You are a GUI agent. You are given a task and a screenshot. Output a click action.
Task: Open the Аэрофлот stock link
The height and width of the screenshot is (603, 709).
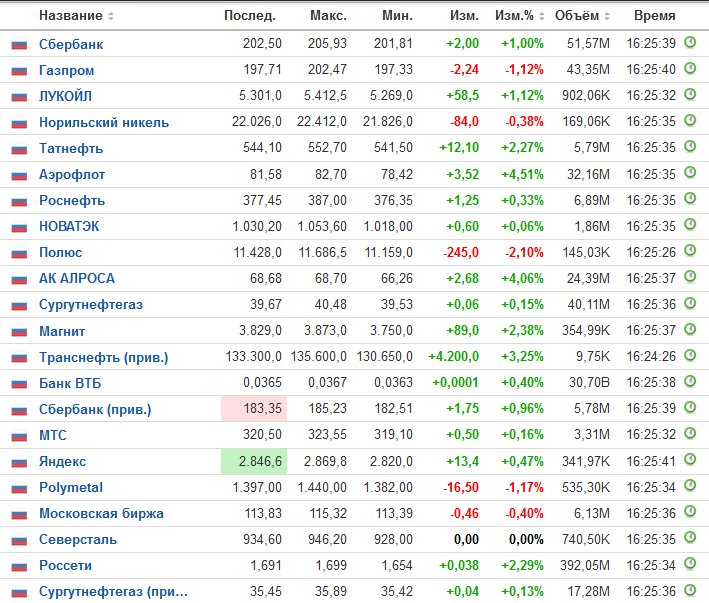[72, 174]
